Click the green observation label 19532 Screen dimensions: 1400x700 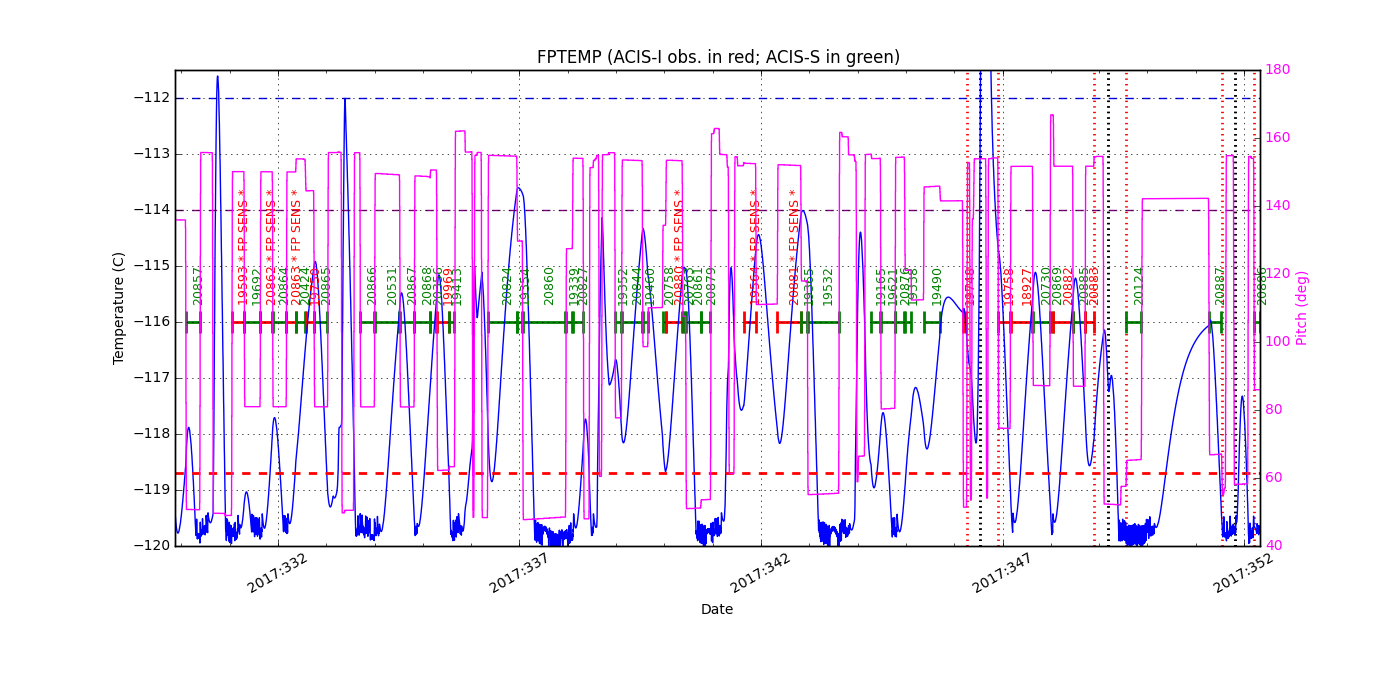[x=828, y=287]
